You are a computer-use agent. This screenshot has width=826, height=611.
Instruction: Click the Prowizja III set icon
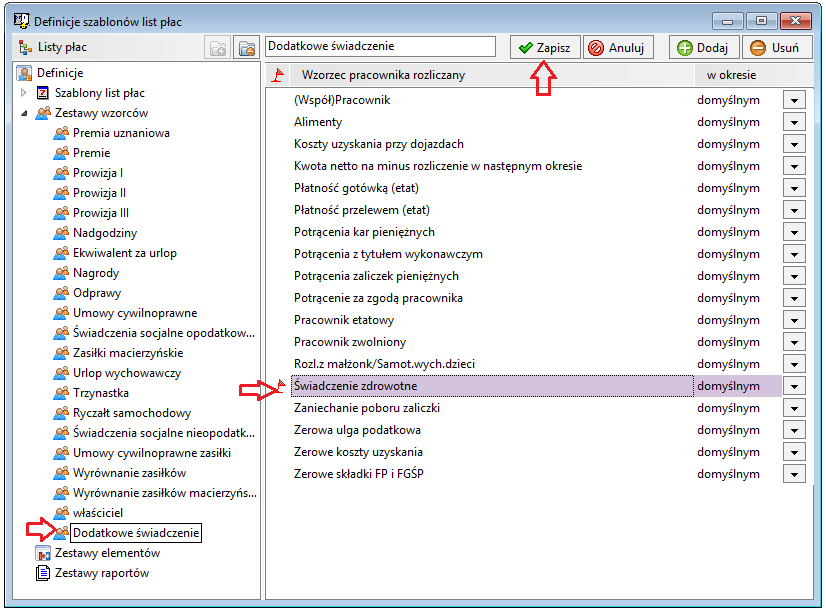pos(61,213)
